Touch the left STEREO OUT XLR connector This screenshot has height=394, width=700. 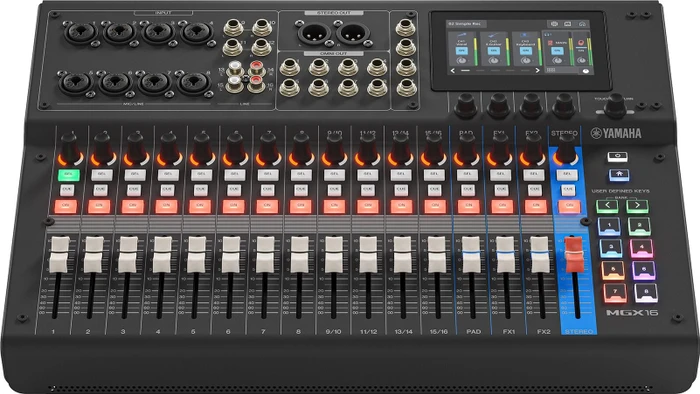click(x=314, y=33)
